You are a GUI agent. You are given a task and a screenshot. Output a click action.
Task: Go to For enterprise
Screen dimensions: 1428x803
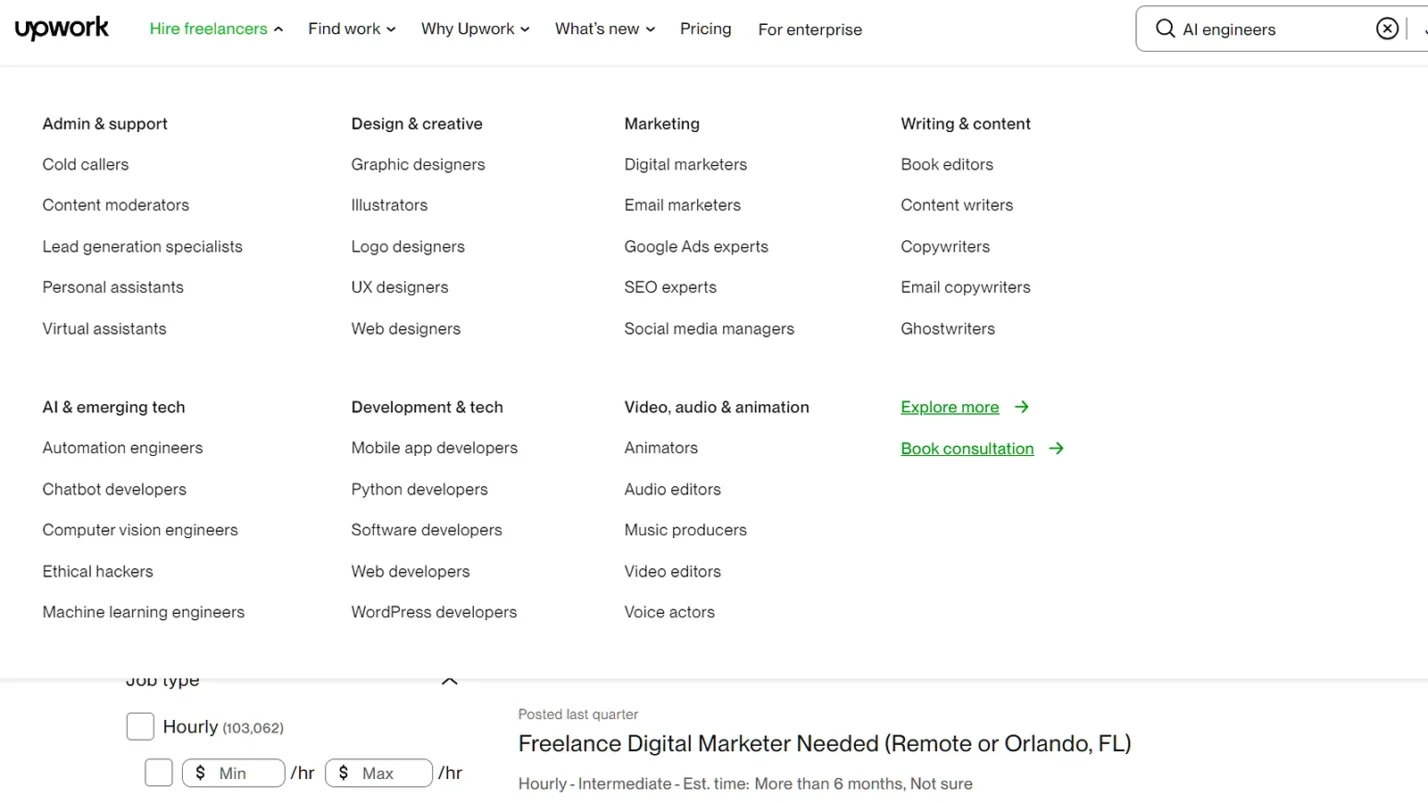click(810, 30)
